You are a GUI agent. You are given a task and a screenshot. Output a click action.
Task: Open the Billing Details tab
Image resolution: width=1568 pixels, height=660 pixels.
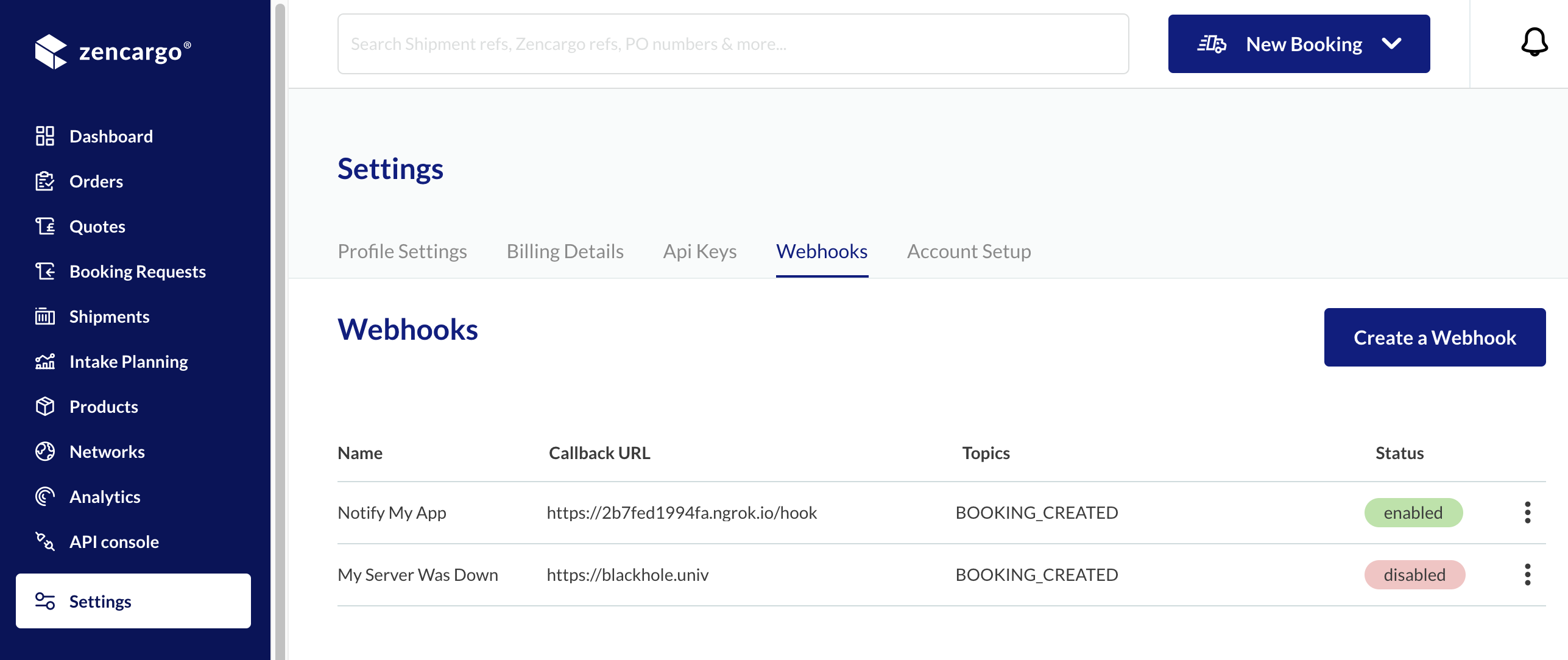coord(565,251)
